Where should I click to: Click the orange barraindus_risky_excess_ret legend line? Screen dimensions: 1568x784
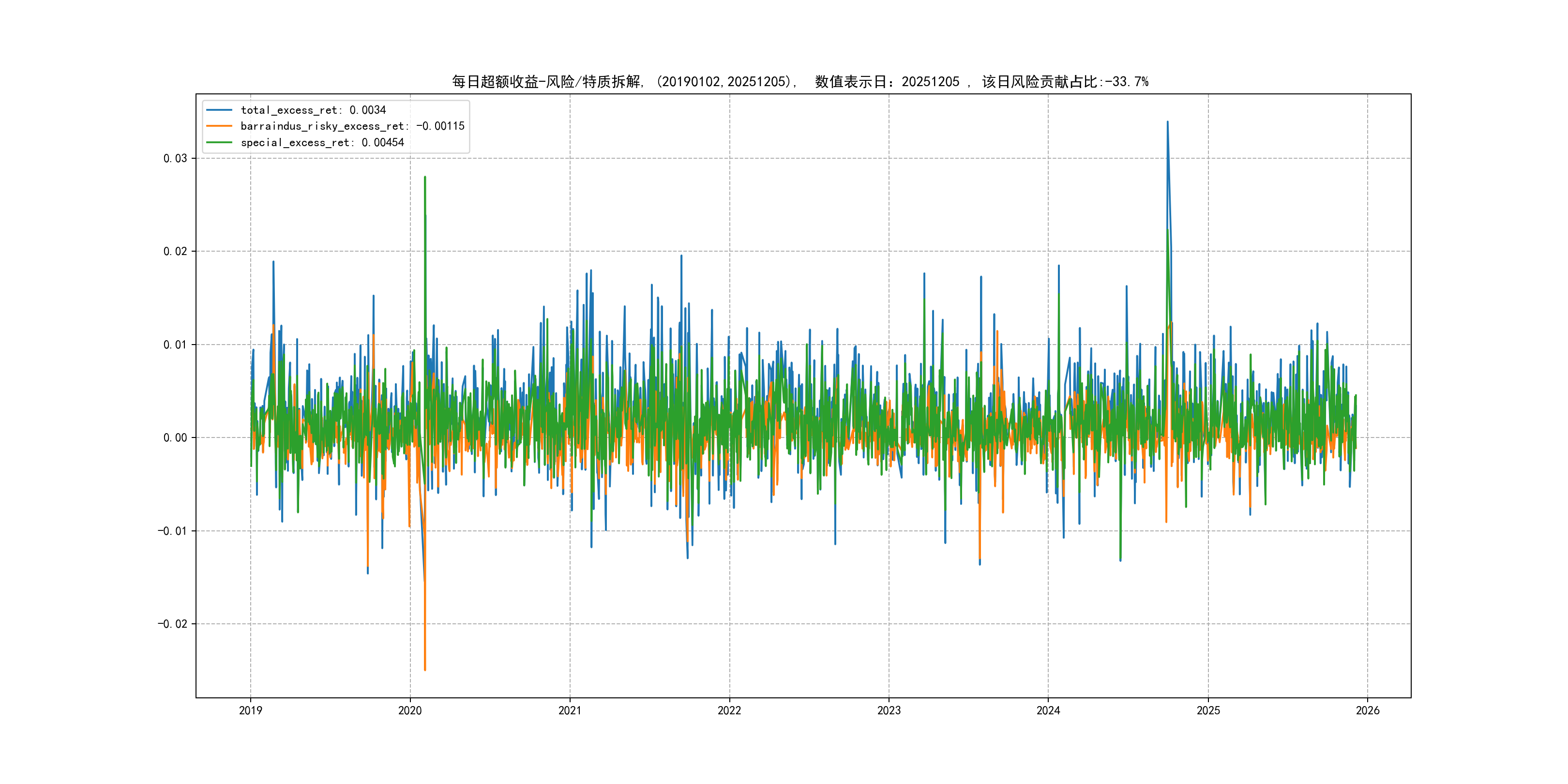click(x=219, y=126)
